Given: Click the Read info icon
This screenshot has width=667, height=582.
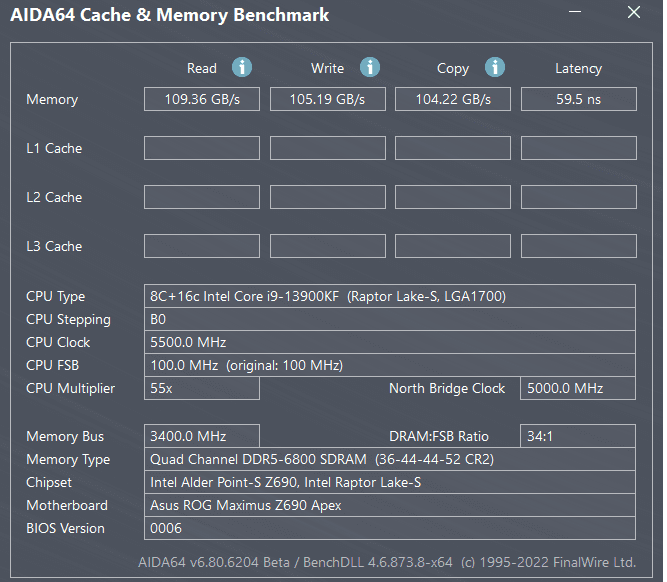Looking at the screenshot, I should tap(242, 67).
